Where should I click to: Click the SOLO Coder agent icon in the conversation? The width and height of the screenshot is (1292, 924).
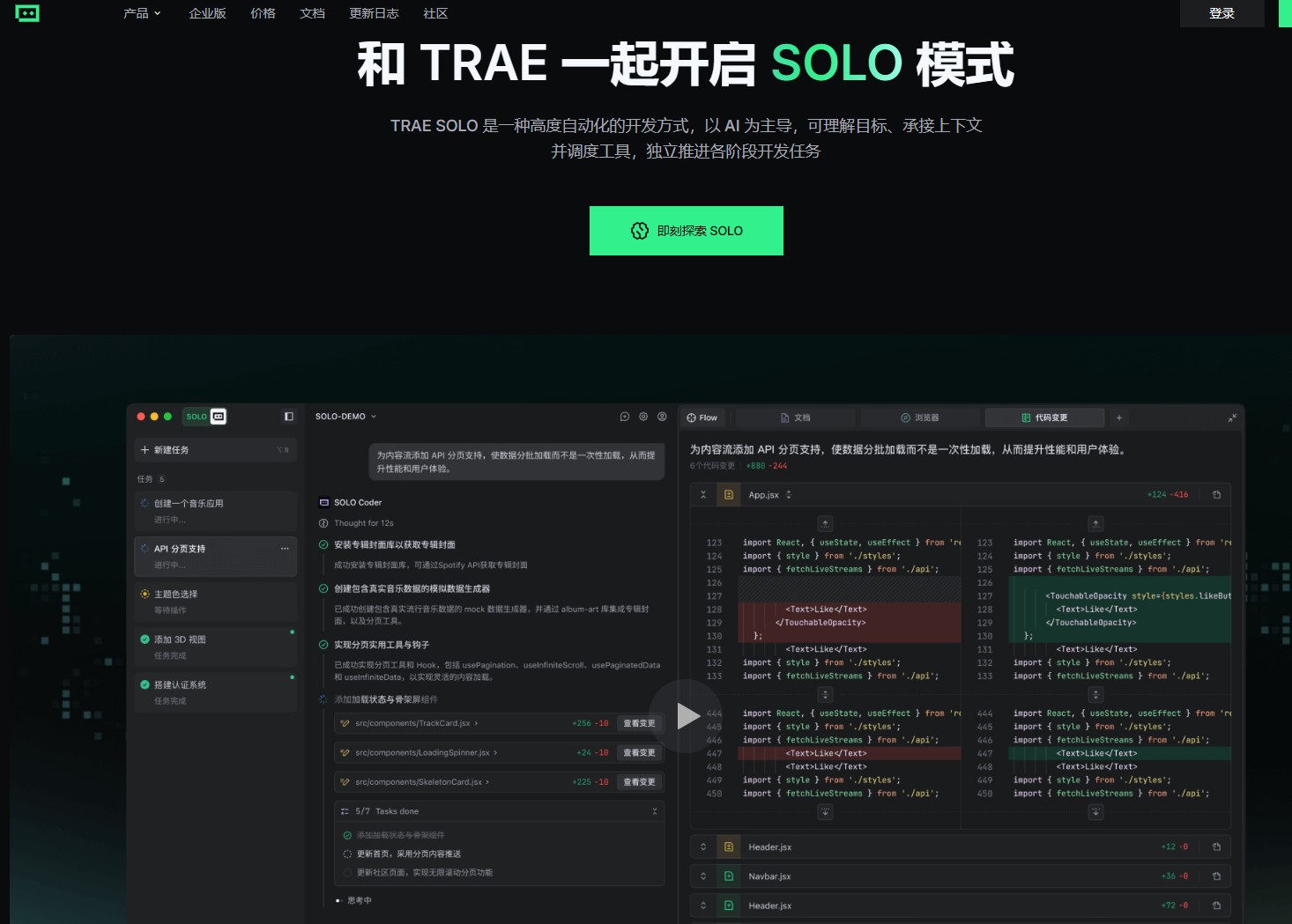coord(323,502)
